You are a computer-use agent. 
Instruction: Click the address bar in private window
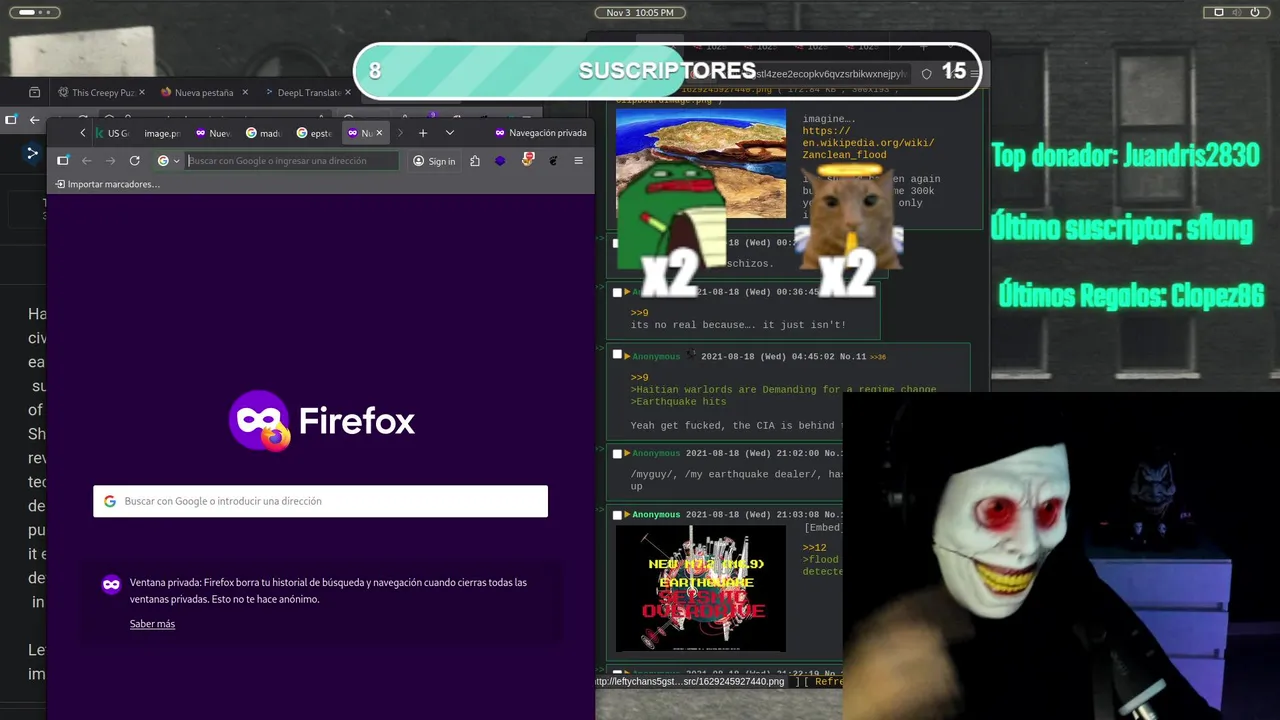[292, 161]
